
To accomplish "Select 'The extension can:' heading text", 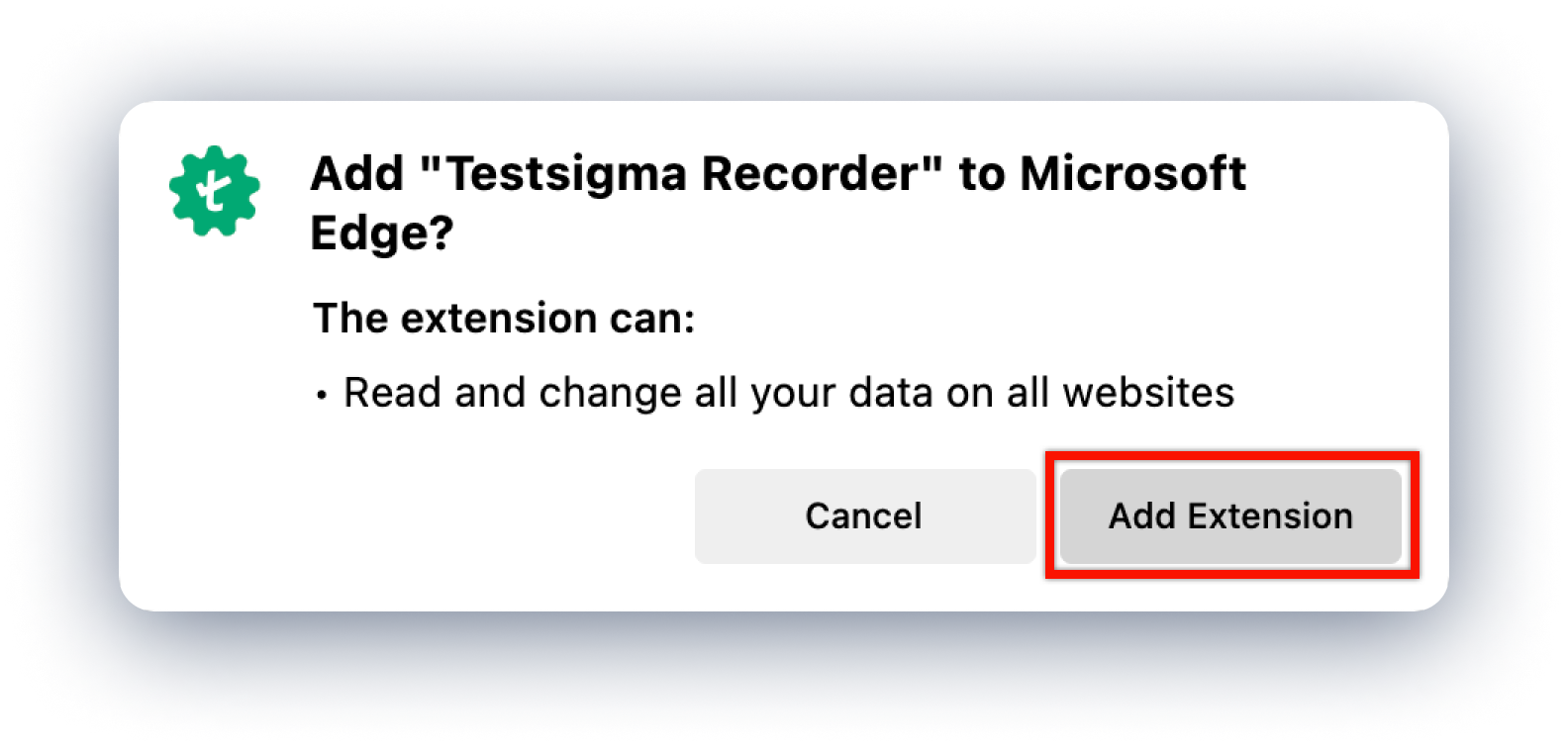I will click(503, 318).
